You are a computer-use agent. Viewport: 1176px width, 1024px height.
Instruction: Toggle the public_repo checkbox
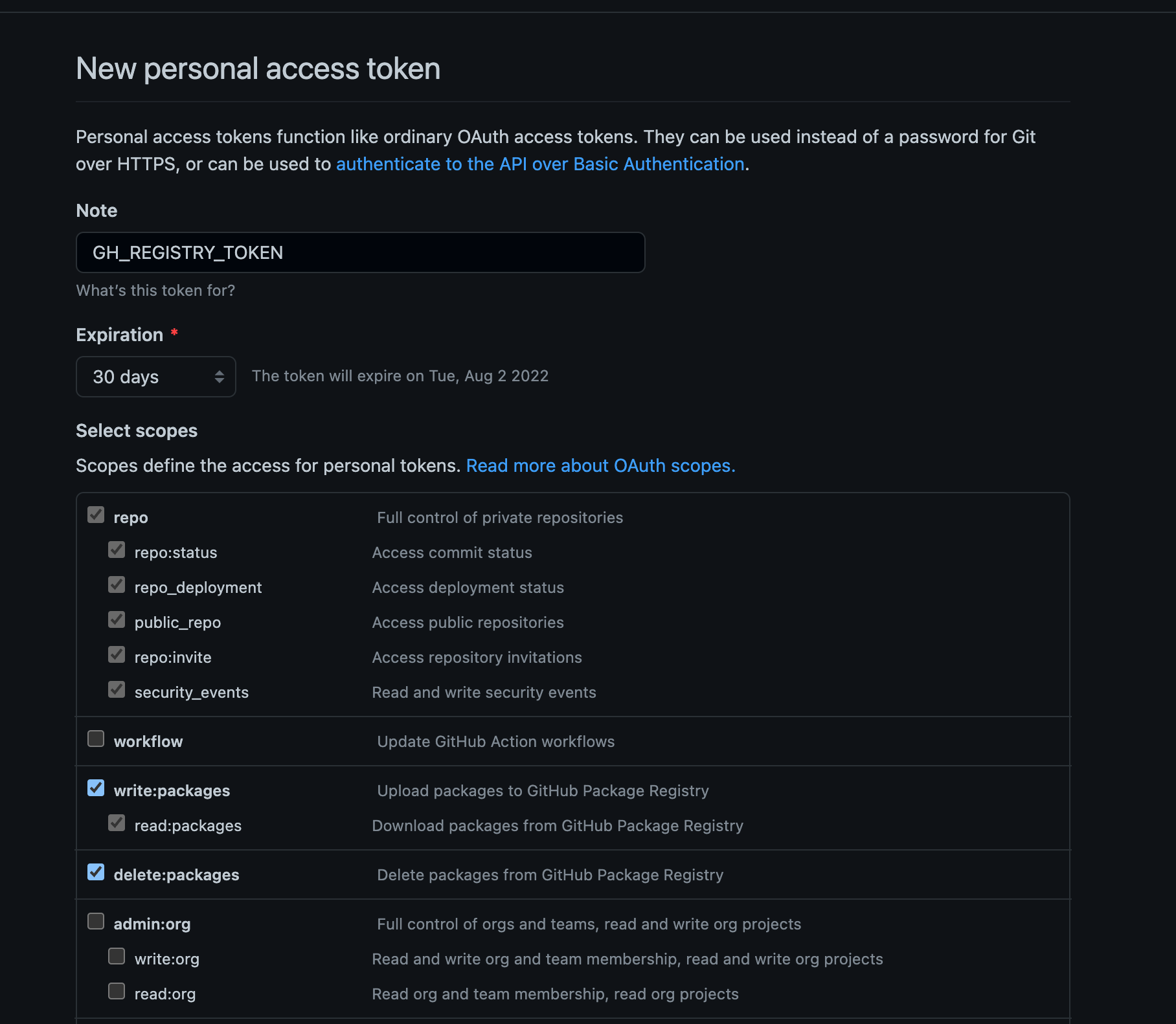pyautogui.click(x=117, y=620)
